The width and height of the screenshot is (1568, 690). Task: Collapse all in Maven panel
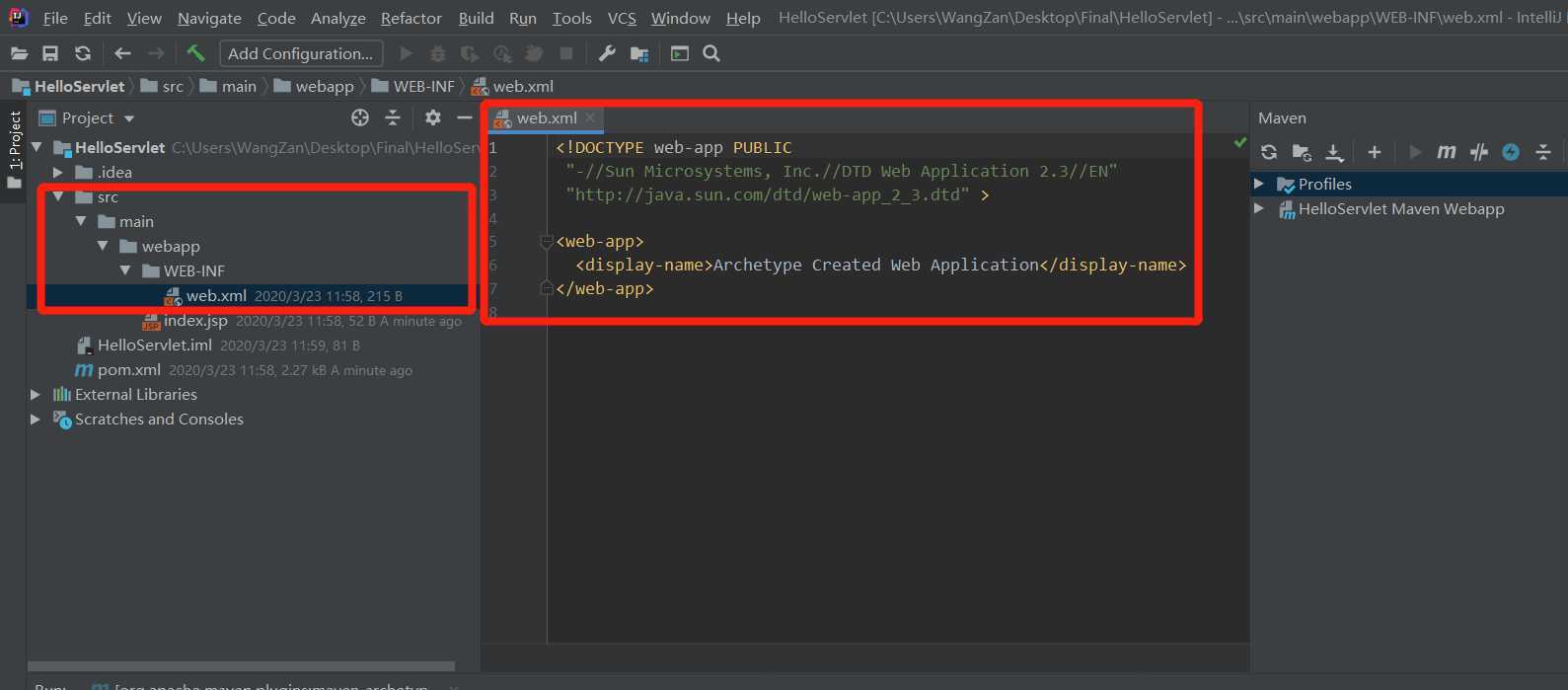click(x=1543, y=152)
